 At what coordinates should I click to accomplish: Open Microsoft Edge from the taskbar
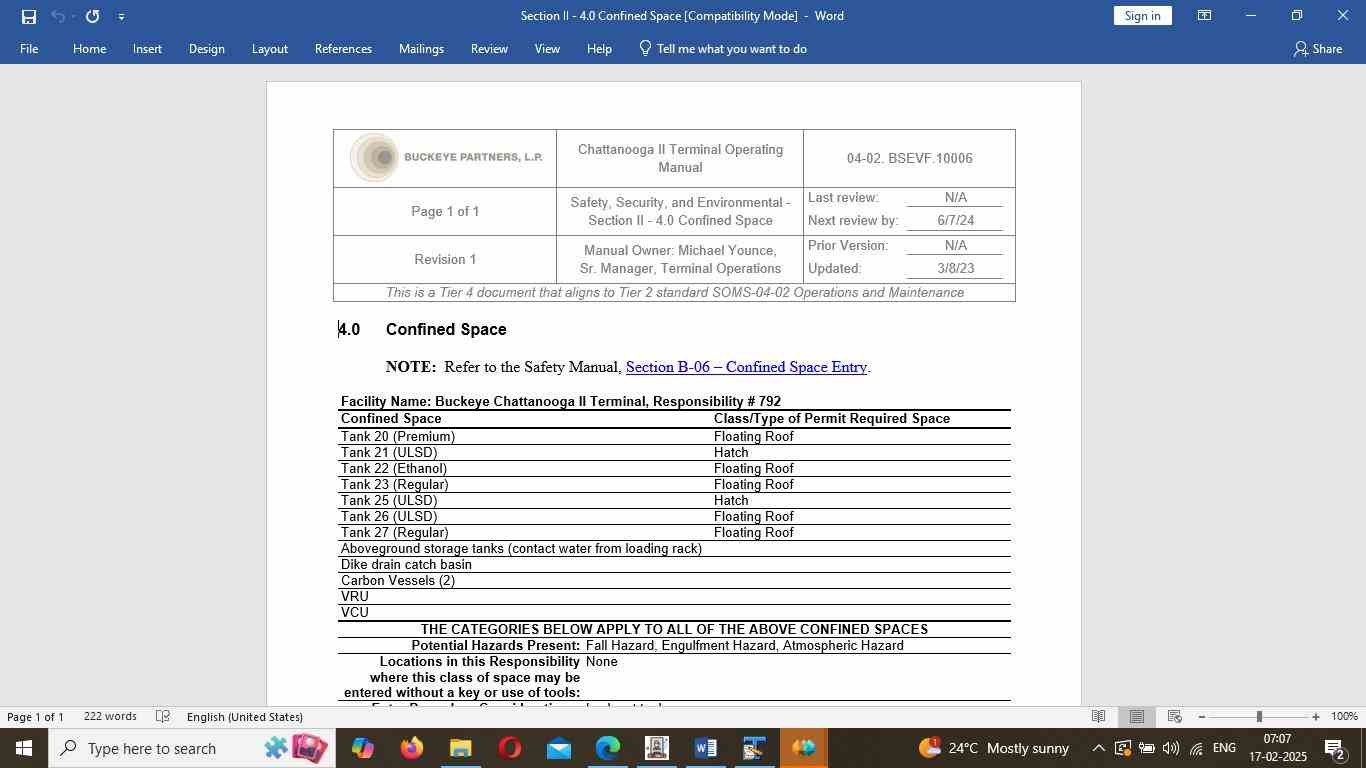pyautogui.click(x=607, y=748)
